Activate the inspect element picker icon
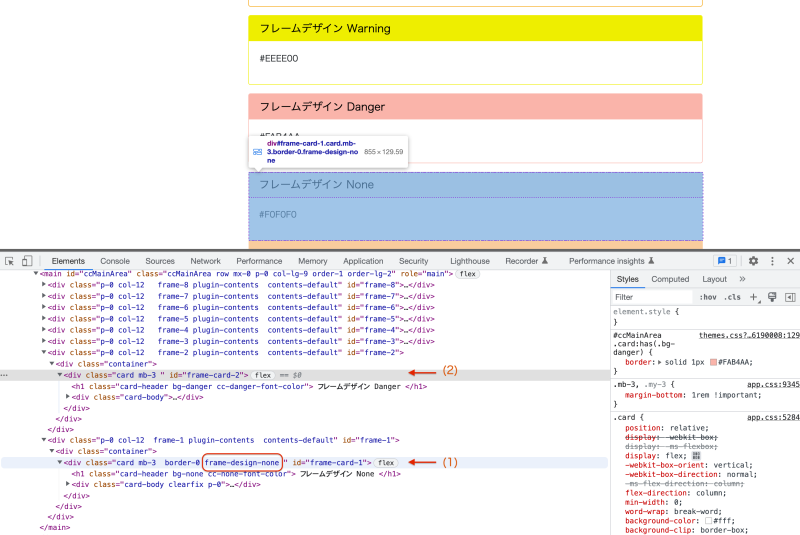The width and height of the screenshot is (800, 535). pyautogui.click(x=9, y=261)
